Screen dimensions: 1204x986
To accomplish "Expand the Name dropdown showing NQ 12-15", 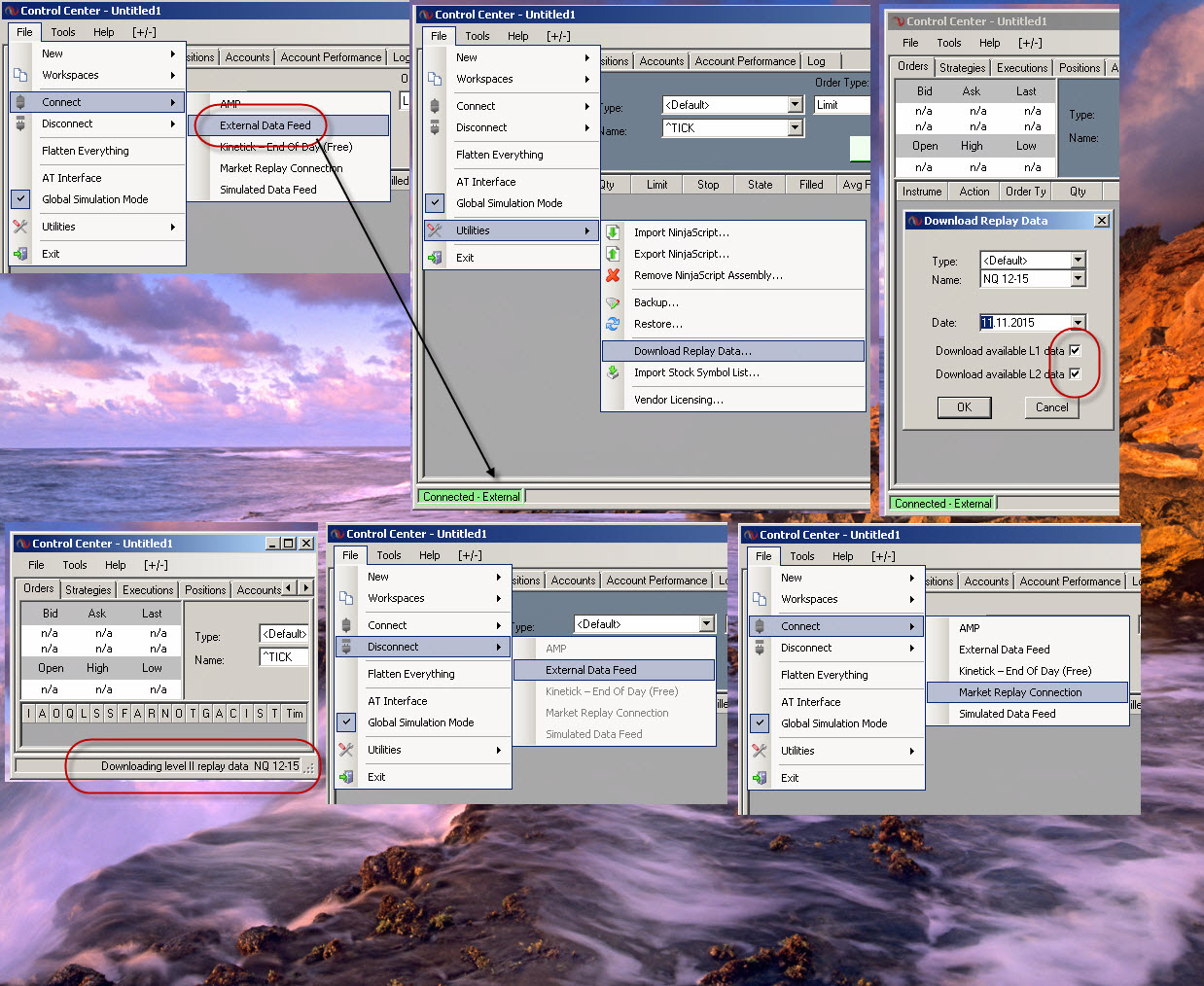I will click(1078, 279).
